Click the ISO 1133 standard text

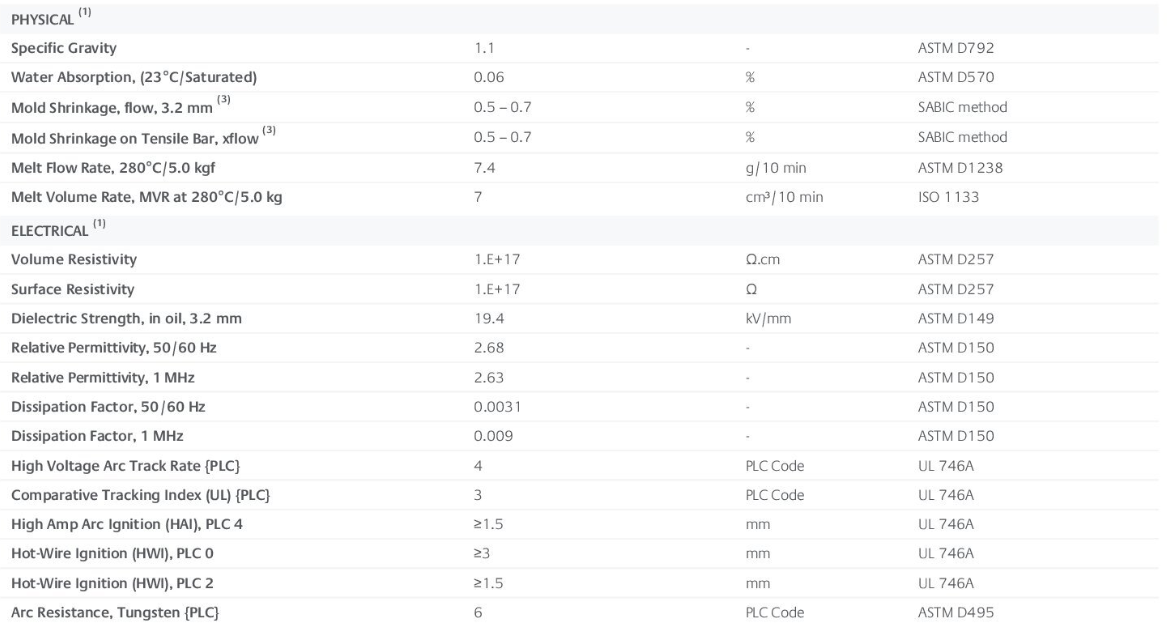[949, 197]
